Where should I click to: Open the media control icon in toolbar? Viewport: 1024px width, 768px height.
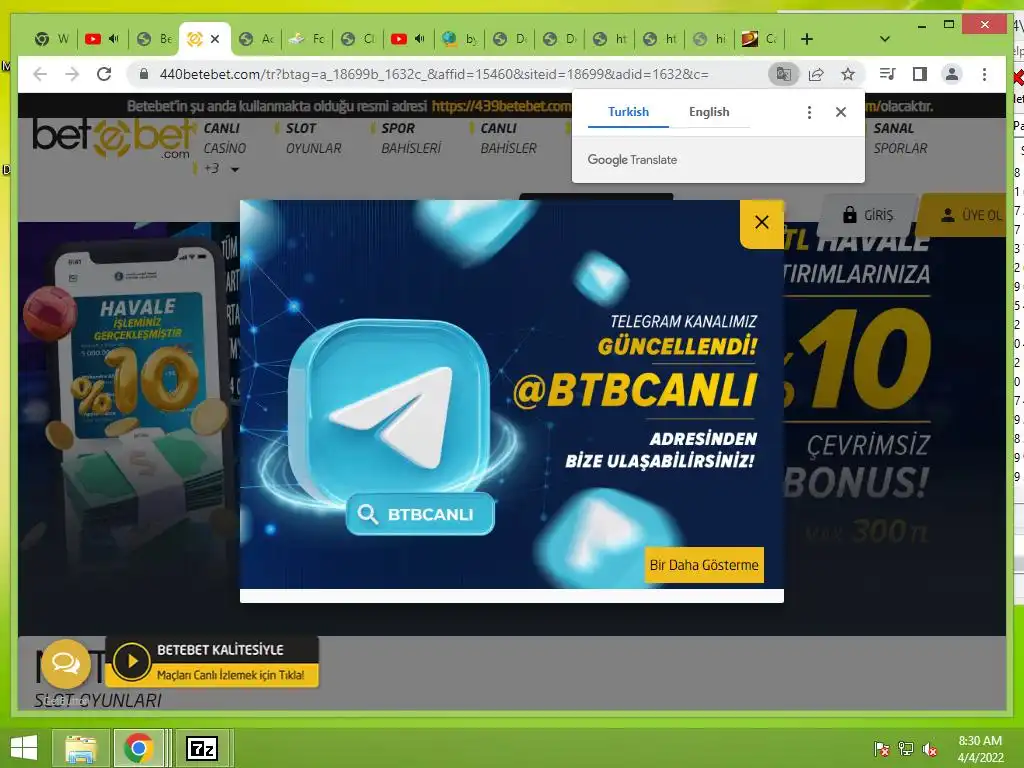pyautogui.click(x=888, y=74)
